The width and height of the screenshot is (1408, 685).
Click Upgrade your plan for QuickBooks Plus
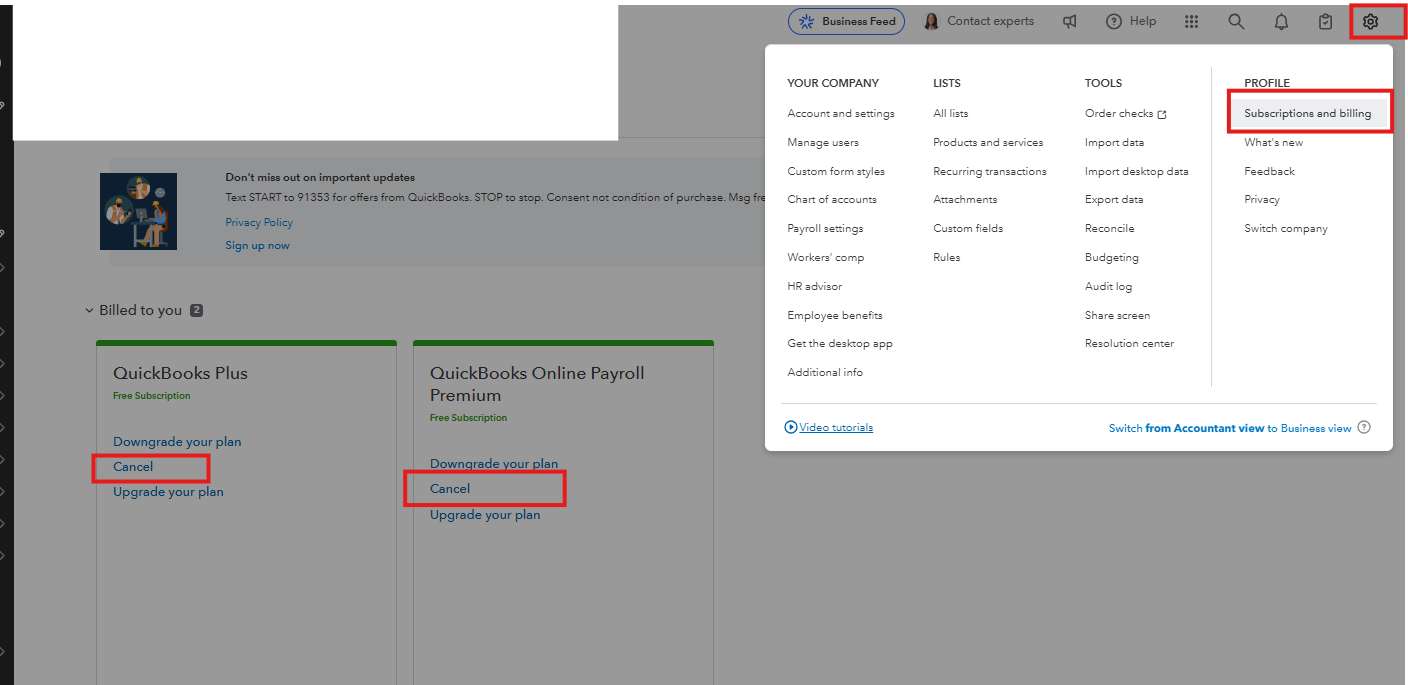click(x=168, y=491)
